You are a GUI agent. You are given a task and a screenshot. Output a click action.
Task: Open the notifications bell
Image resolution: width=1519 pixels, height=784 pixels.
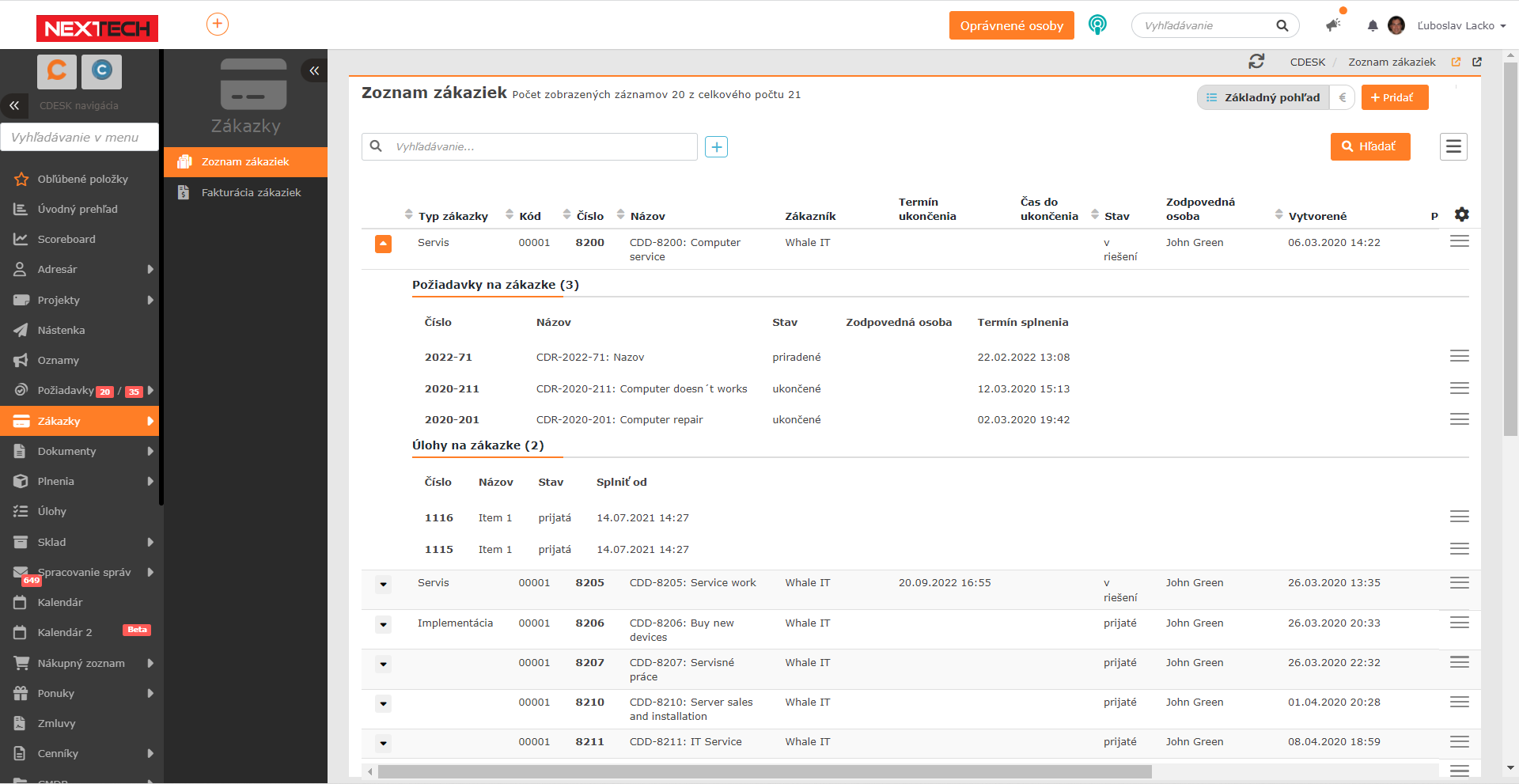click(x=1373, y=26)
